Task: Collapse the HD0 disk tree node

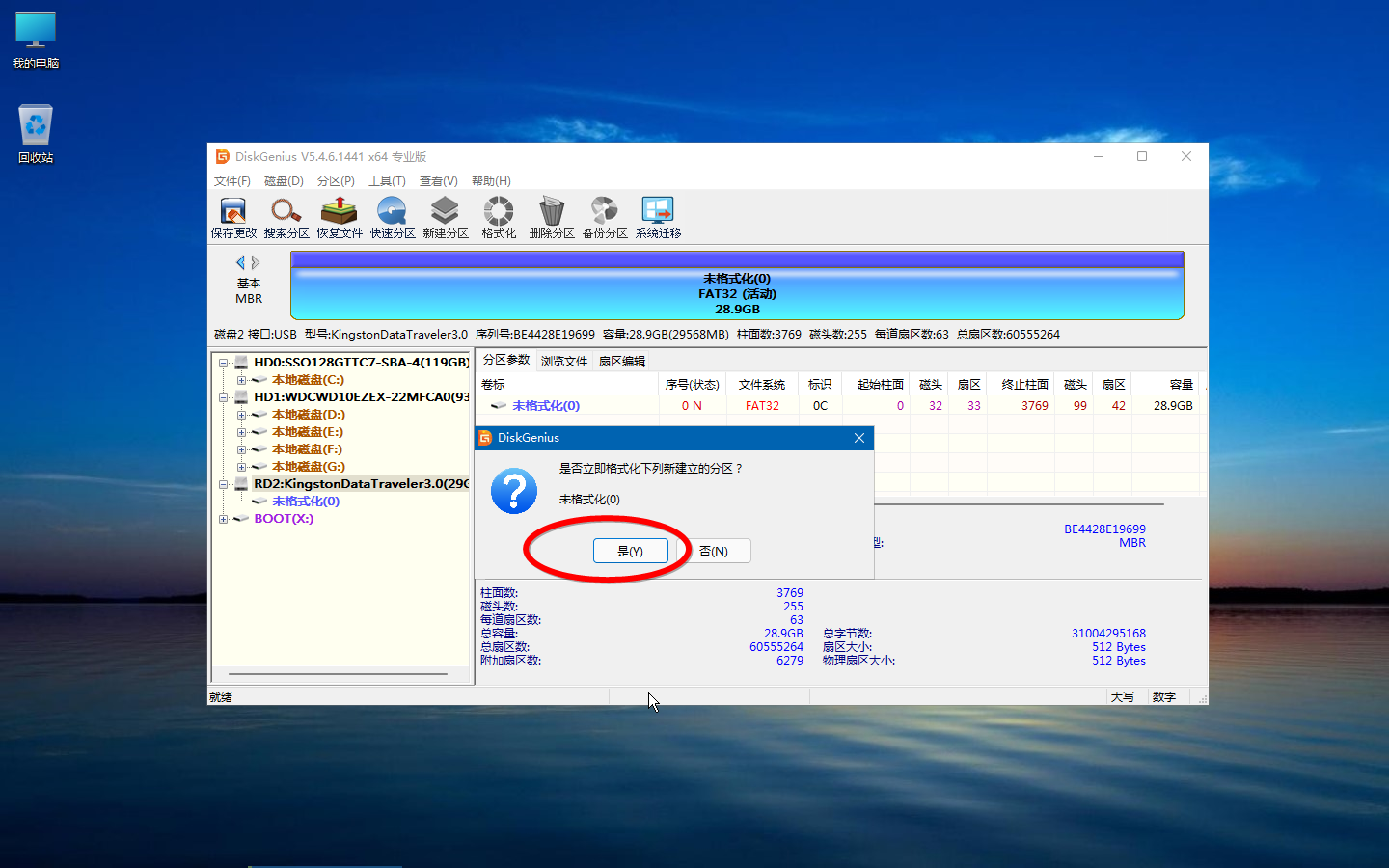Action: click(x=224, y=364)
